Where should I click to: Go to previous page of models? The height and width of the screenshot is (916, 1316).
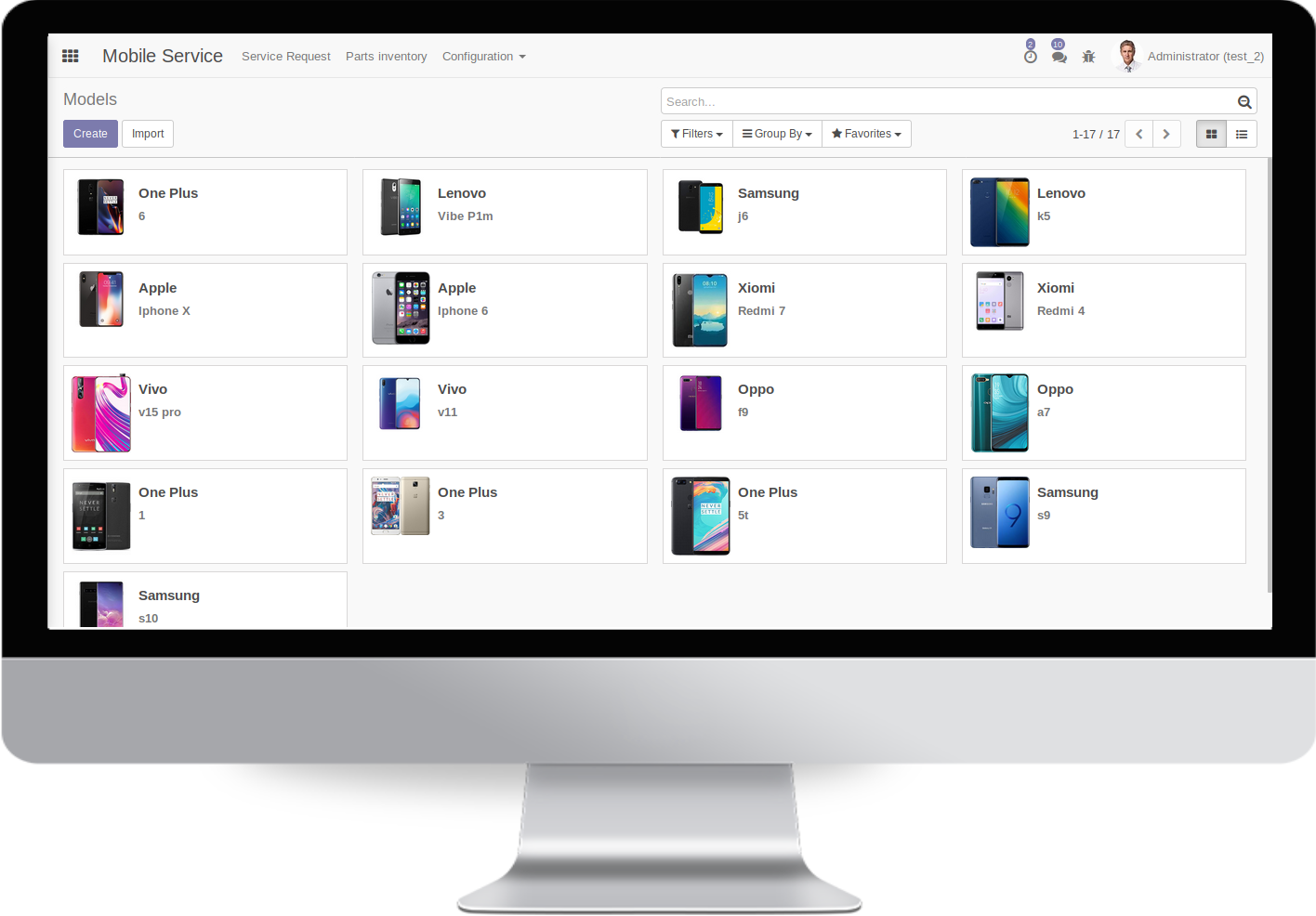[1138, 134]
